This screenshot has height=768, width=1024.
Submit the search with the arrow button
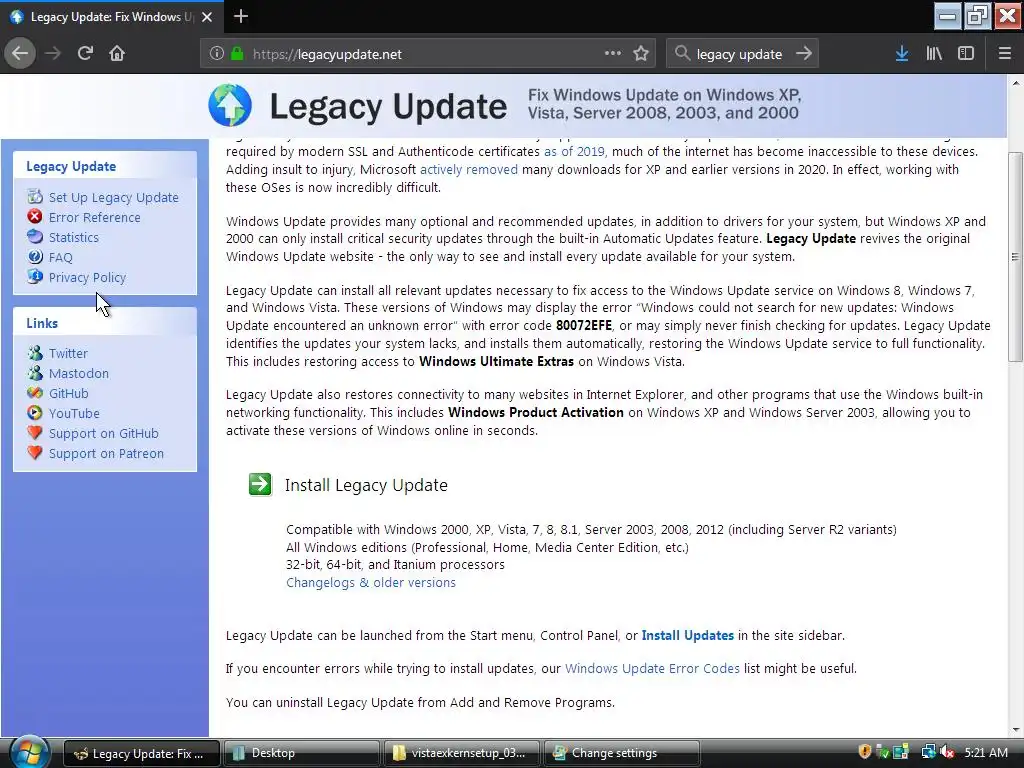pos(804,54)
